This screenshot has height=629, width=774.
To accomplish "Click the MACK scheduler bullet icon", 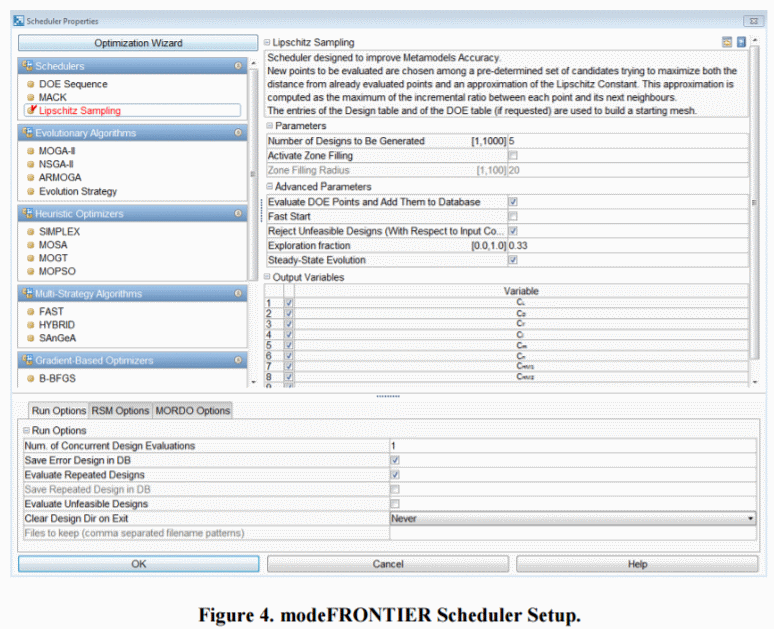I will pos(31,98).
